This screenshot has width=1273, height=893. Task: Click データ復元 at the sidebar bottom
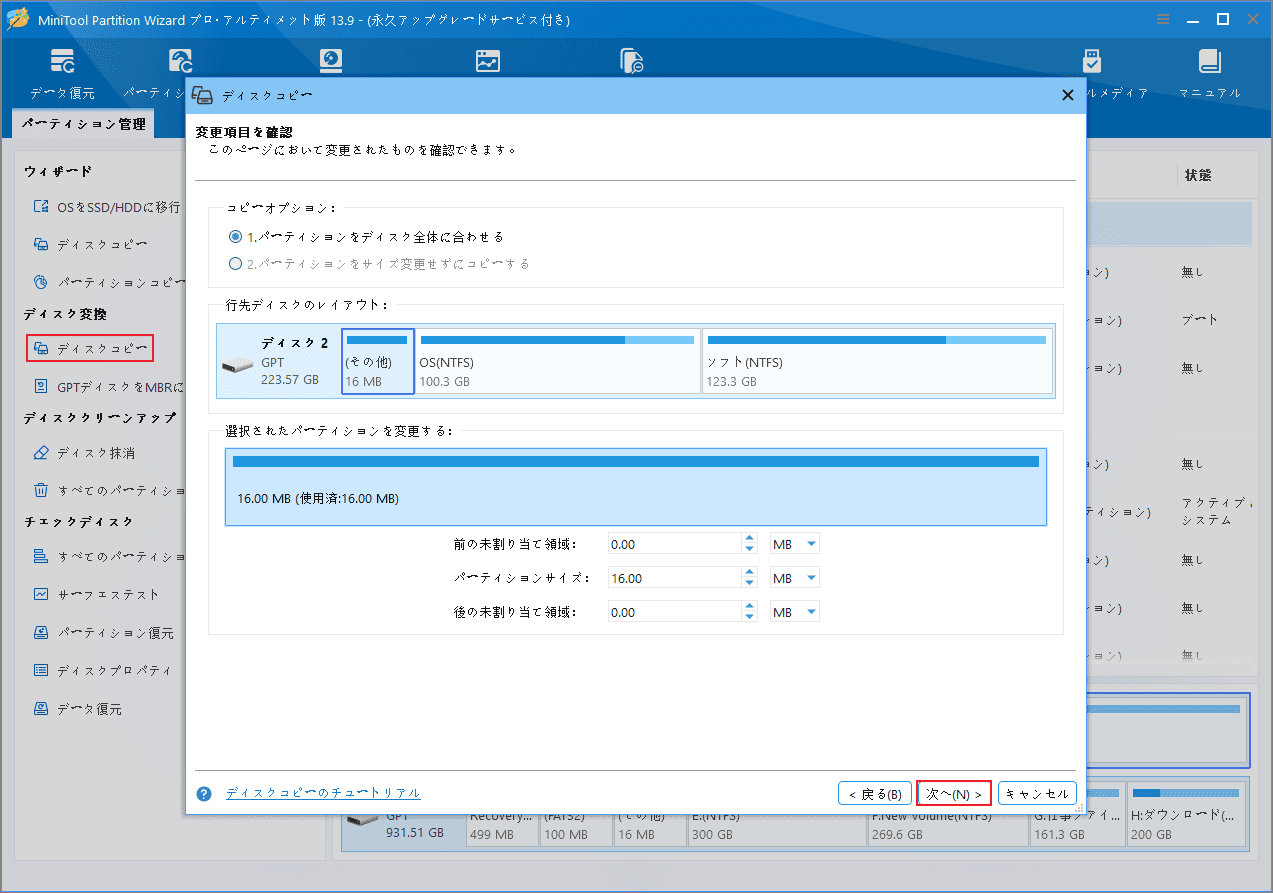(78, 709)
